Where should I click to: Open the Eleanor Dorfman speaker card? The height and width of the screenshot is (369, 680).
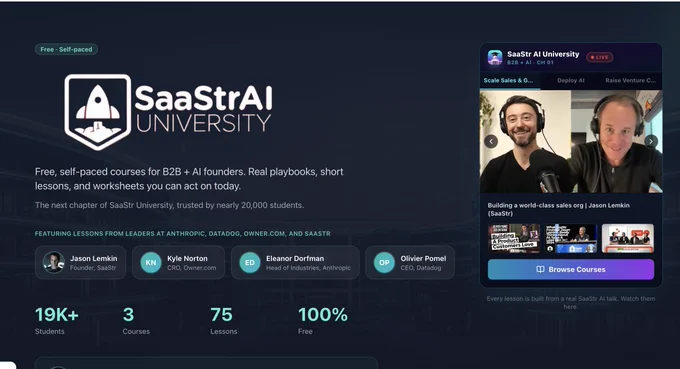point(295,262)
